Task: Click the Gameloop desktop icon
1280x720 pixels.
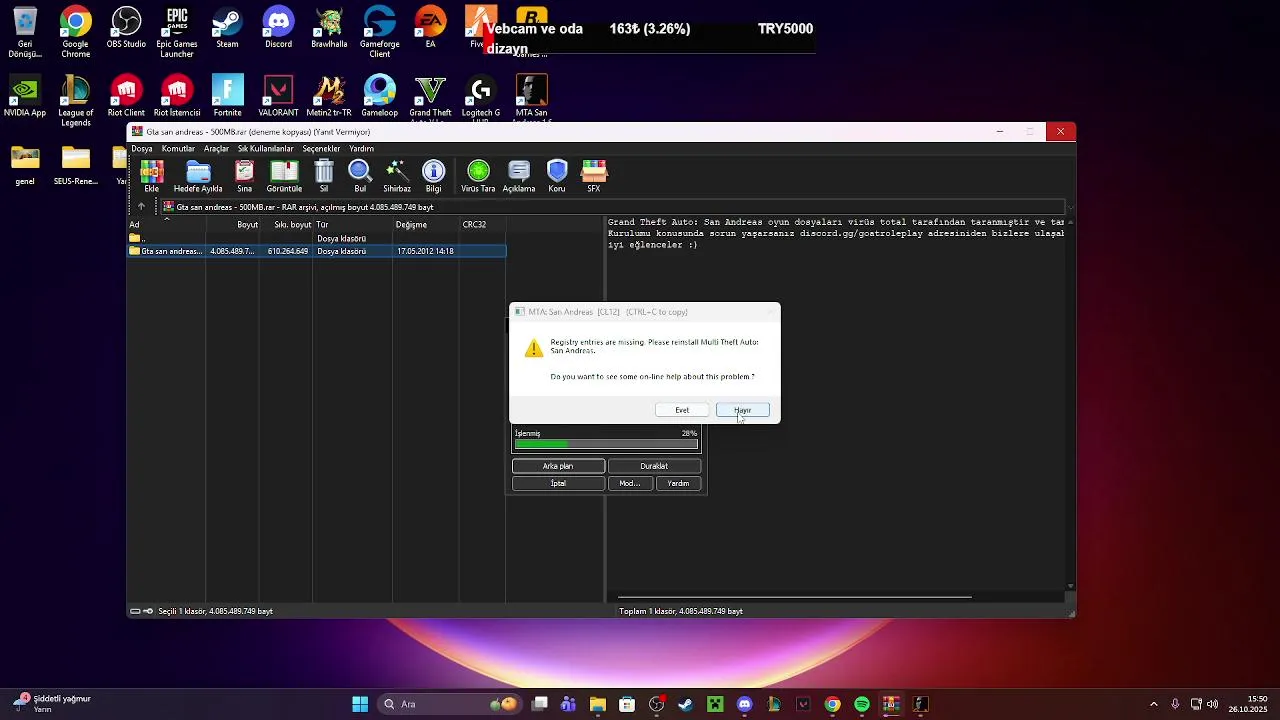Action: 380,96
